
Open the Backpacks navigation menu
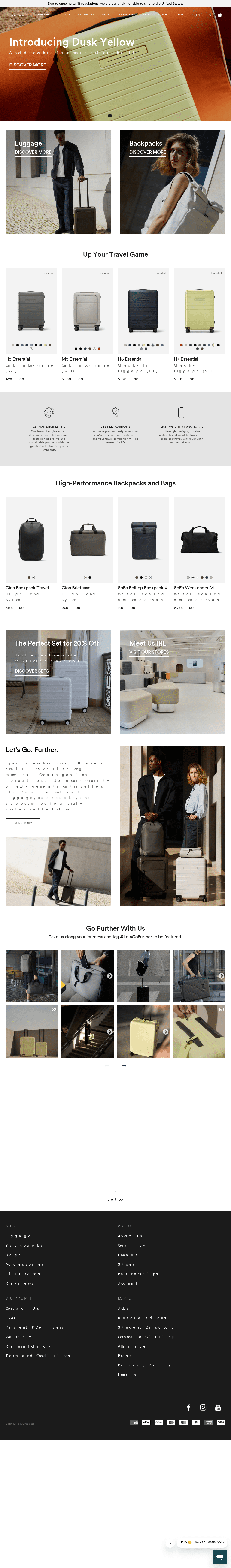pyautogui.click(x=86, y=15)
